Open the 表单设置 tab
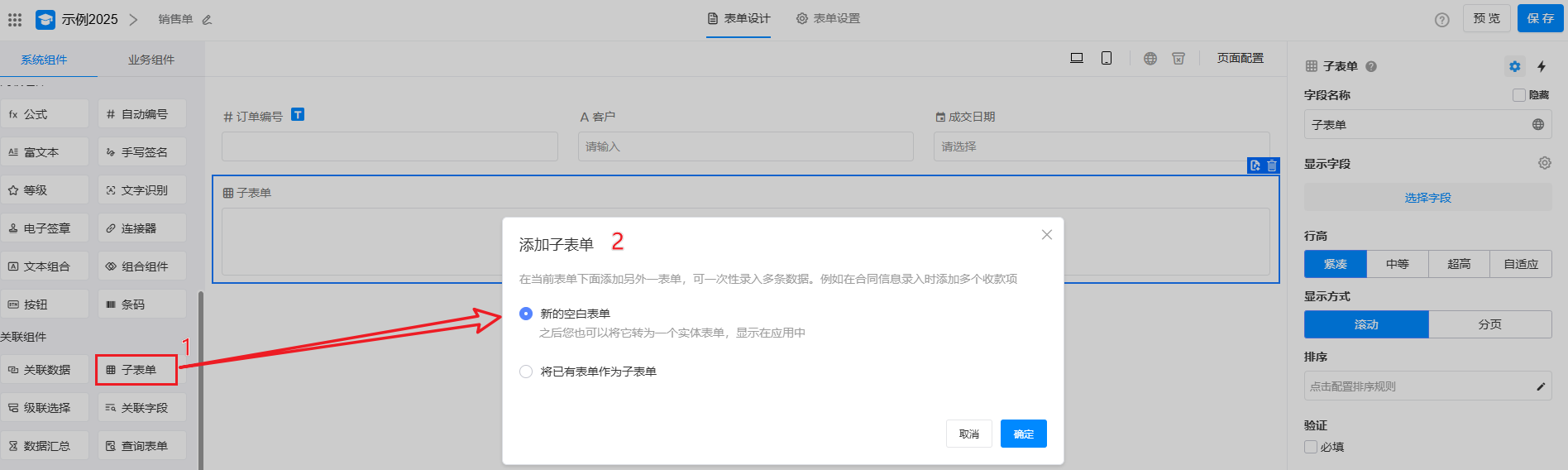Image resolution: width=1568 pixels, height=470 pixels. (x=828, y=18)
